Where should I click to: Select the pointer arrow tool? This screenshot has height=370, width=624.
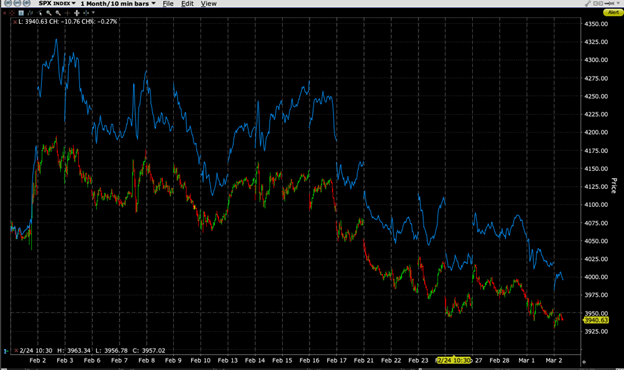click(40, 13)
